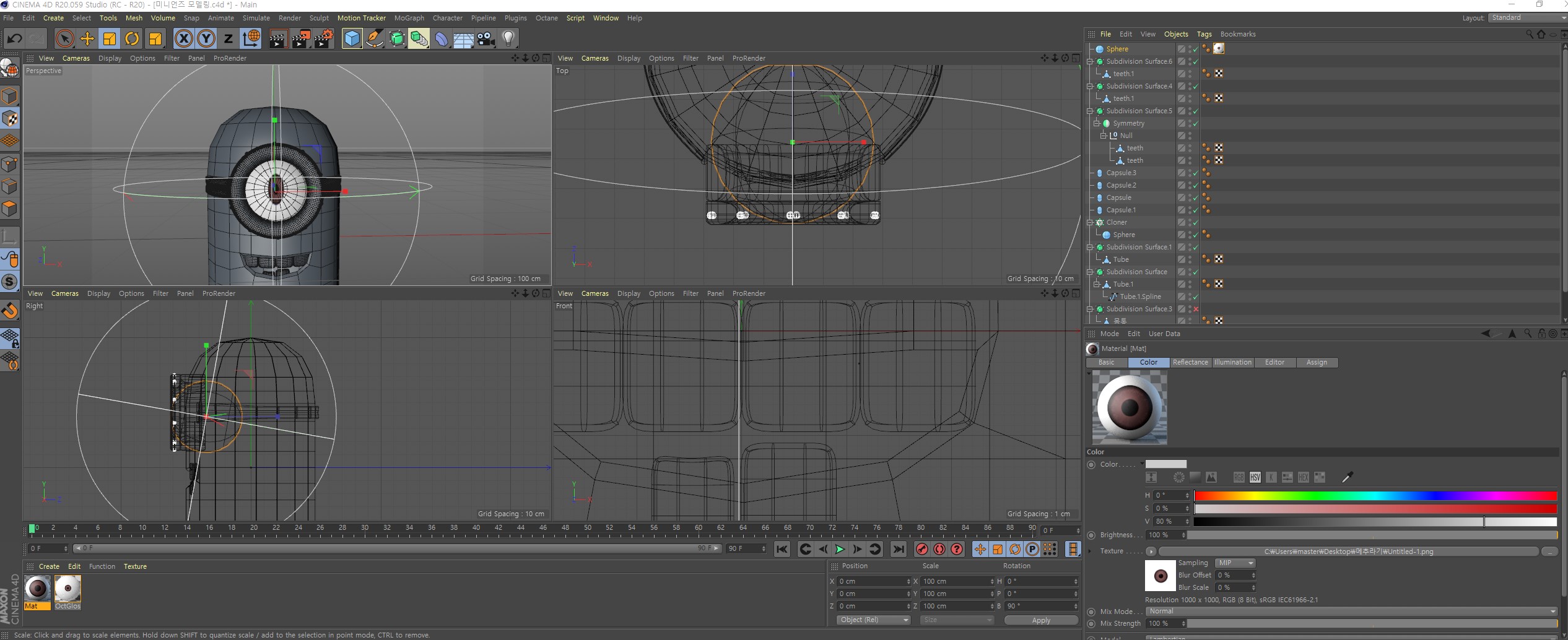Select the Move tool
This screenshot has height=640, width=1568.
(87, 38)
